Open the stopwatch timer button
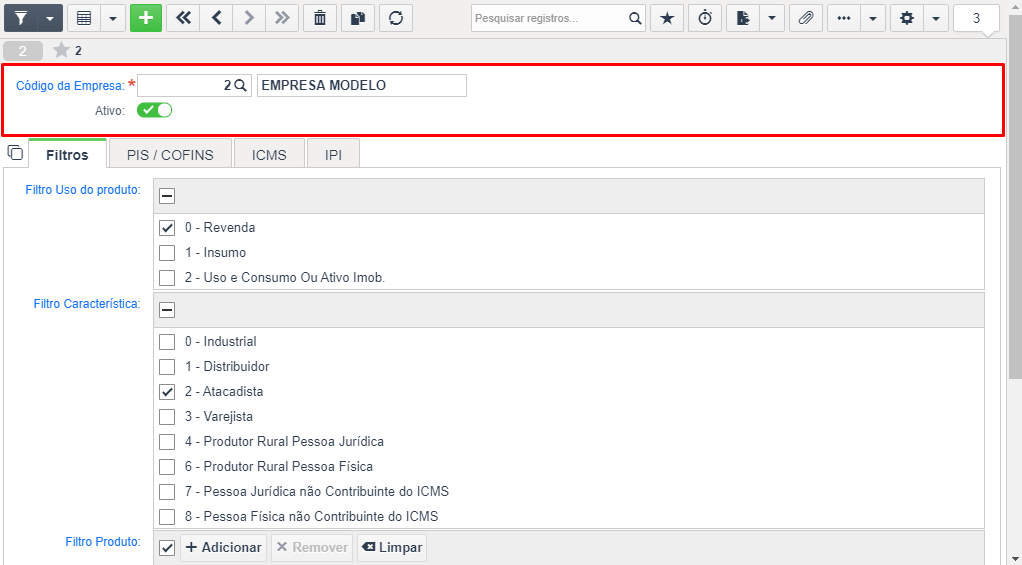 (705, 18)
